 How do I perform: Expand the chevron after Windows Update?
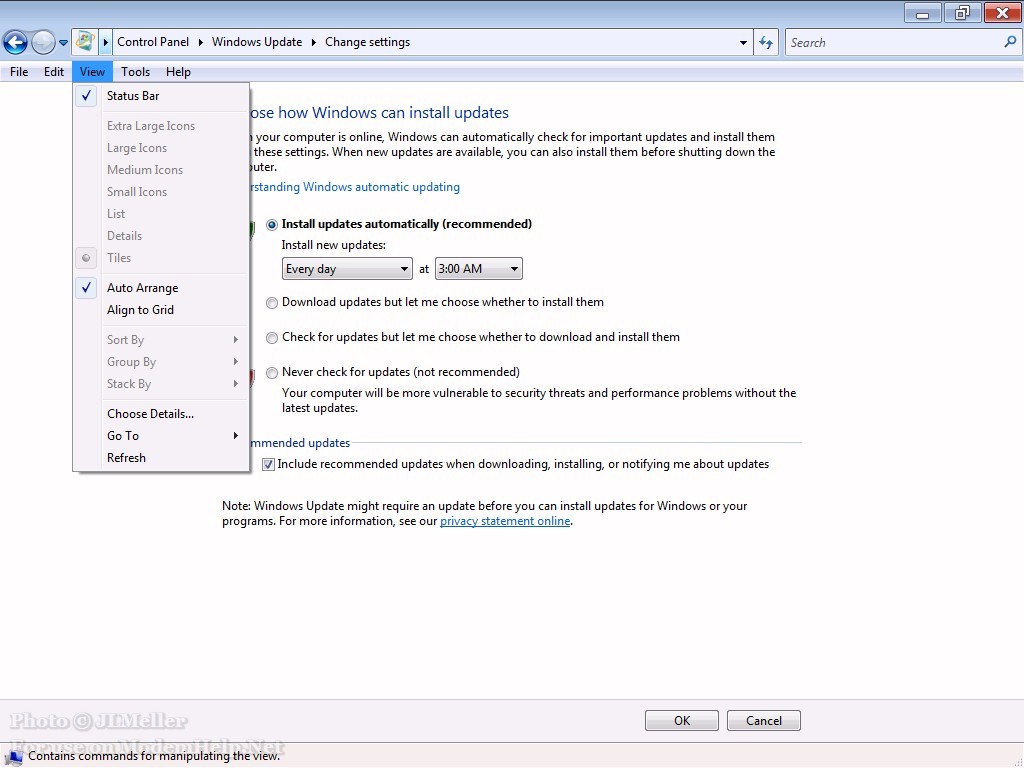(x=313, y=42)
